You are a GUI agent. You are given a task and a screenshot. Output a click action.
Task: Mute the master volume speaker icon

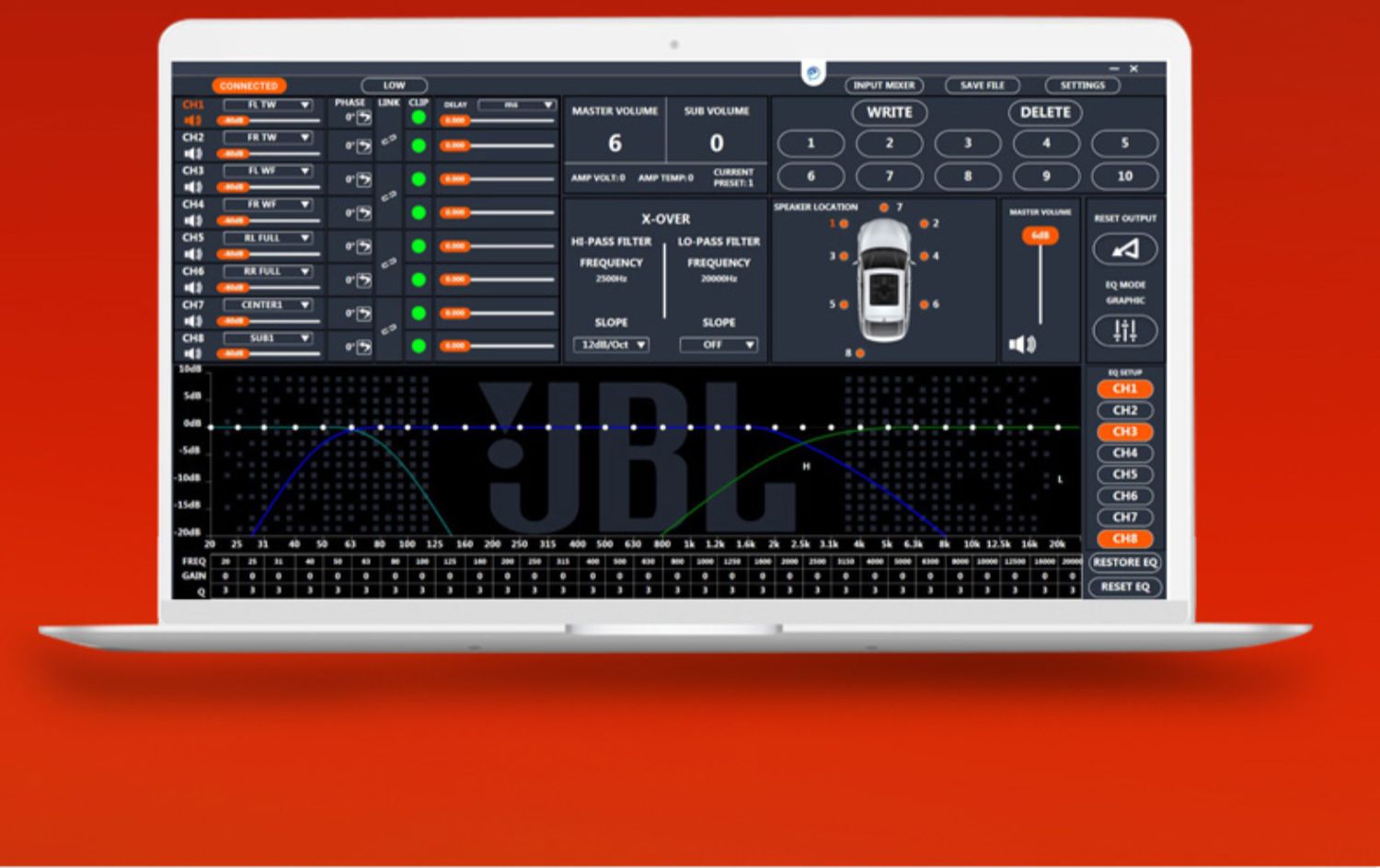click(x=1022, y=345)
